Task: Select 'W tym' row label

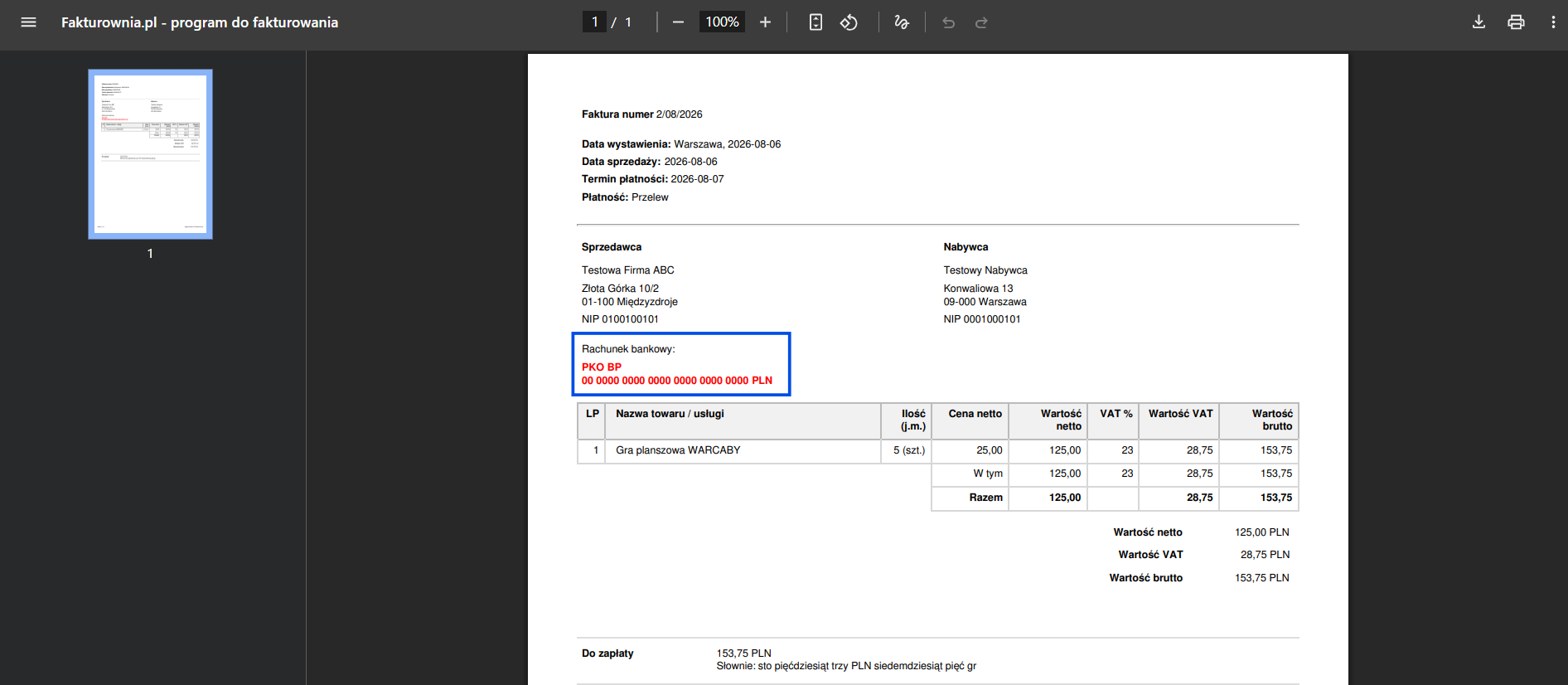Action: [988, 474]
